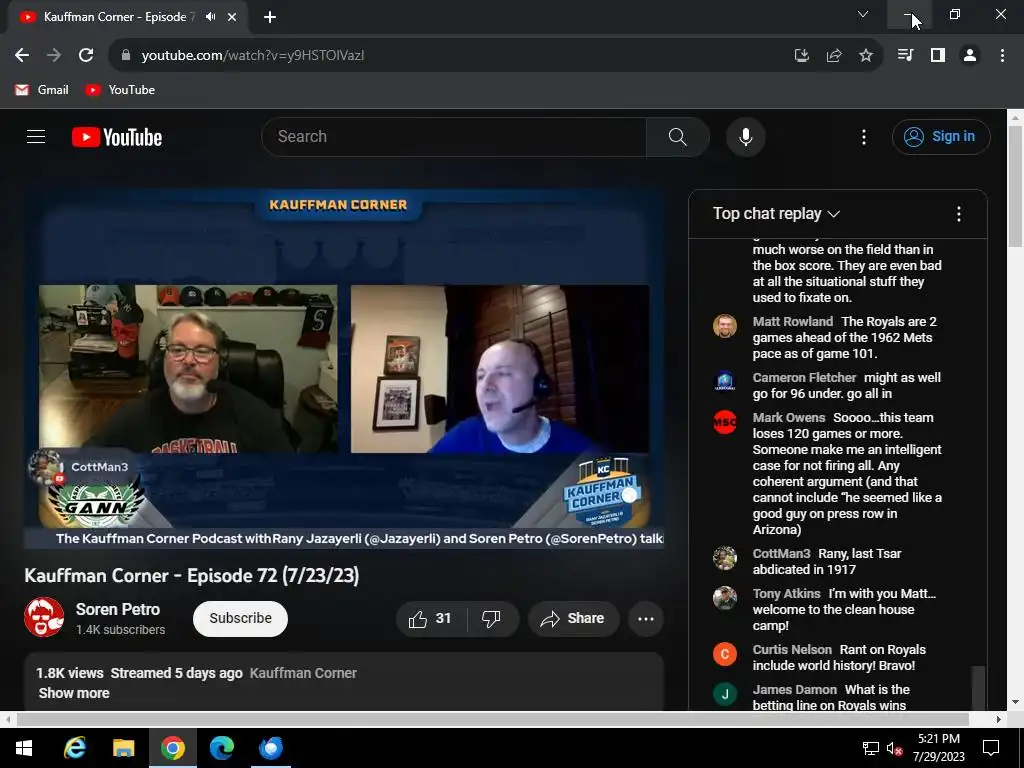This screenshot has width=1024, height=768.
Task: Select the Kauffman Corner browser tab
Action: coord(120,17)
